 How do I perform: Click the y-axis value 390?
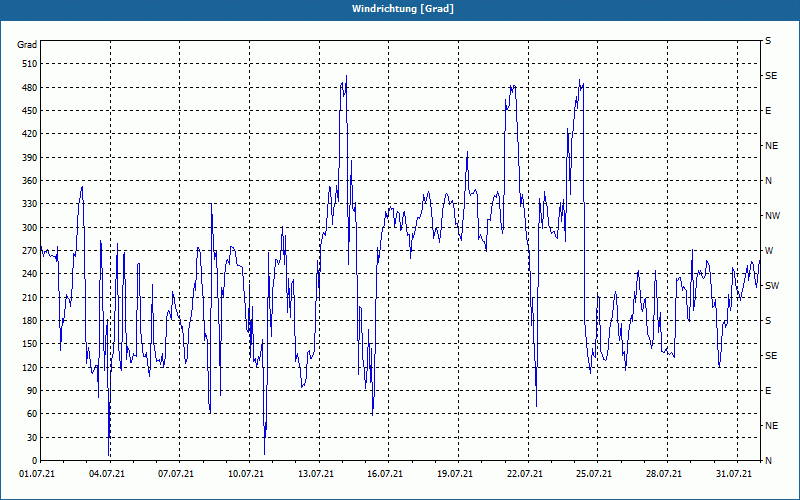coord(29,158)
